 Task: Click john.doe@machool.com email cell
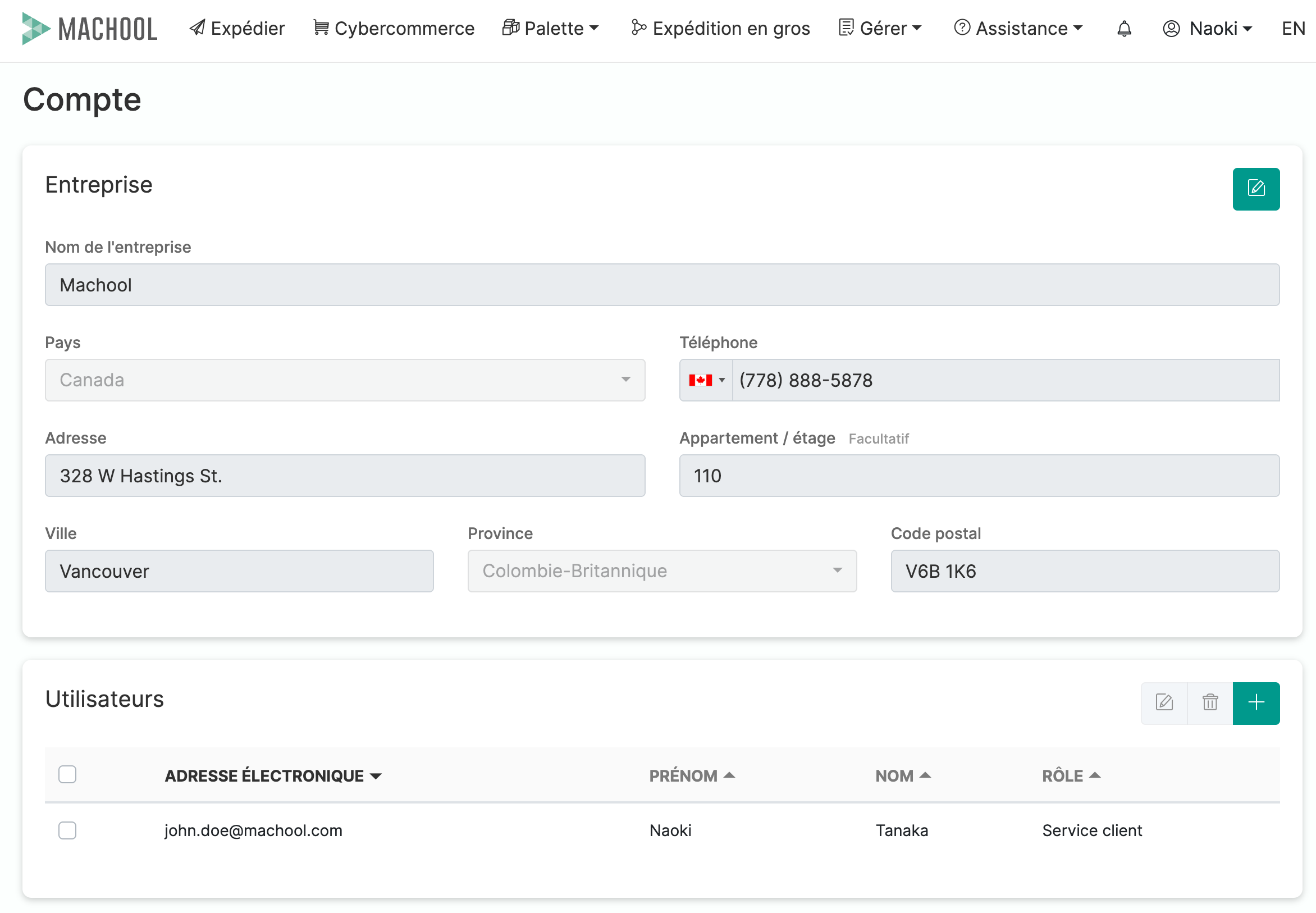[x=253, y=830]
